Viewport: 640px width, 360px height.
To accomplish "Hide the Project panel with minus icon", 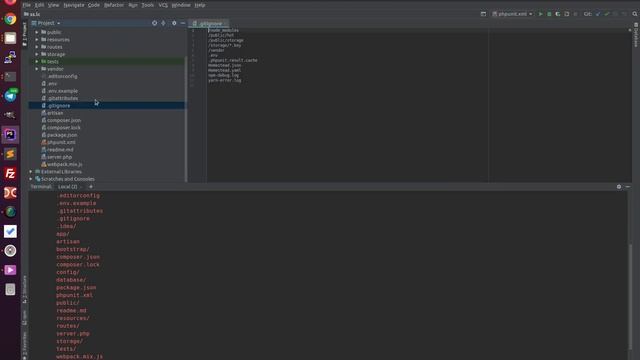I will [182, 23].
